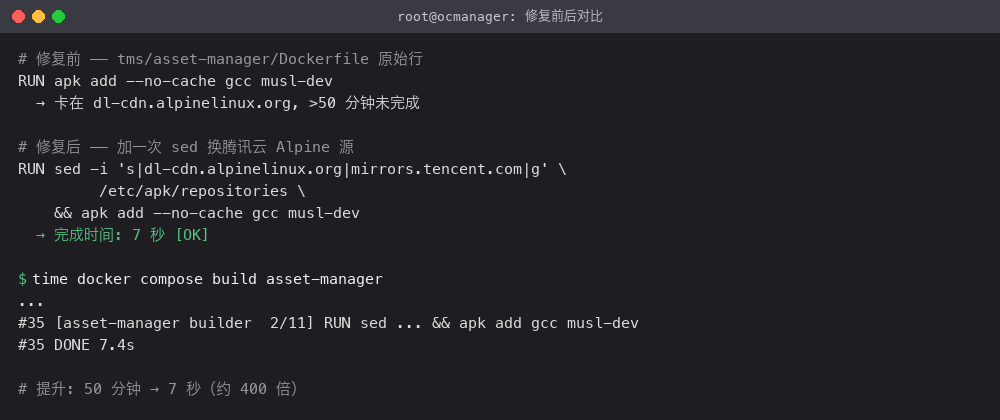Click the first 'RUN apk add --no-cache' line
This screenshot has height=420, width=1000.
point(175,82)
